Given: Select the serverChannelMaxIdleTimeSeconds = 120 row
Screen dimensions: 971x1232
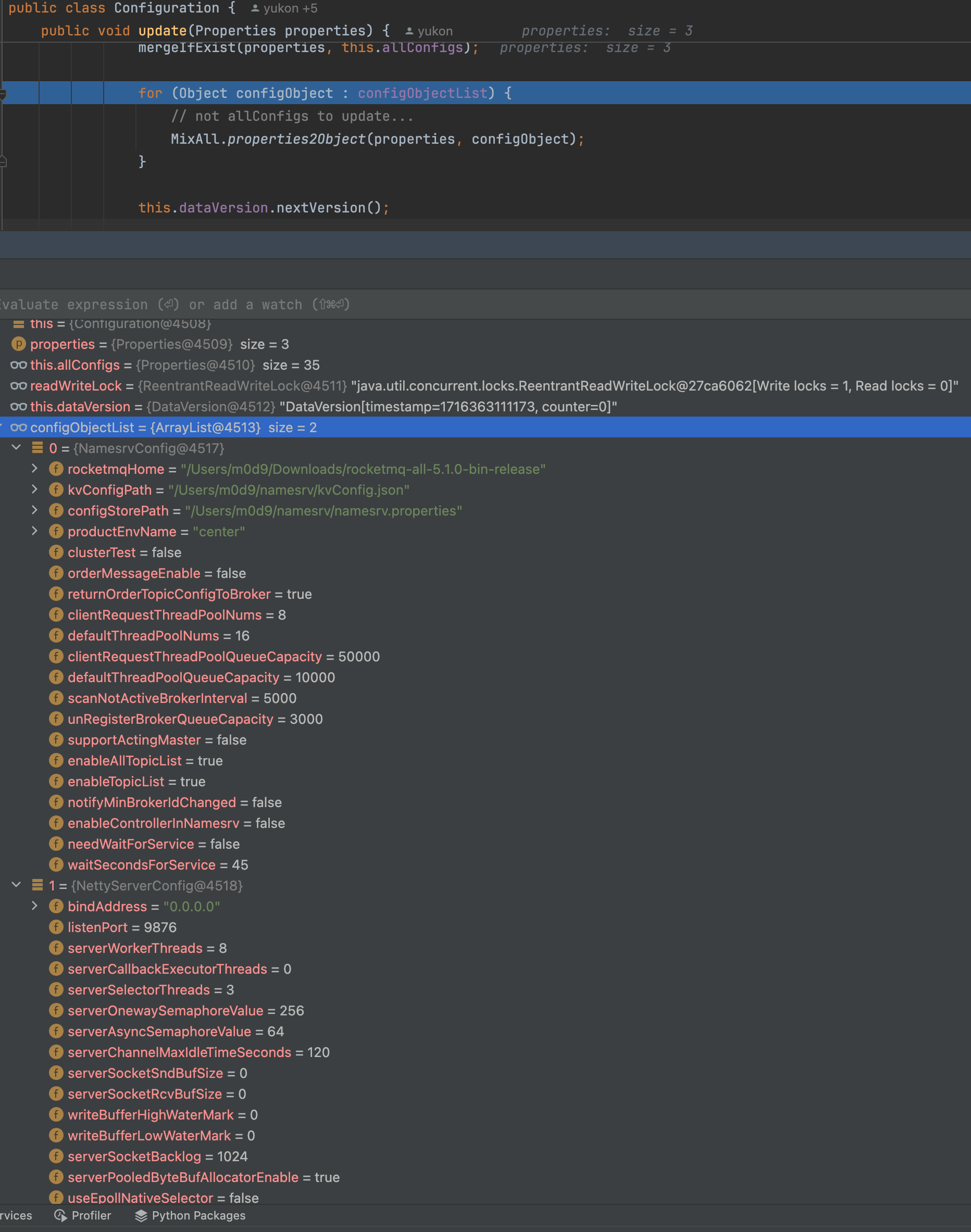Looking at the screenshot, I should coord(485,1052).
